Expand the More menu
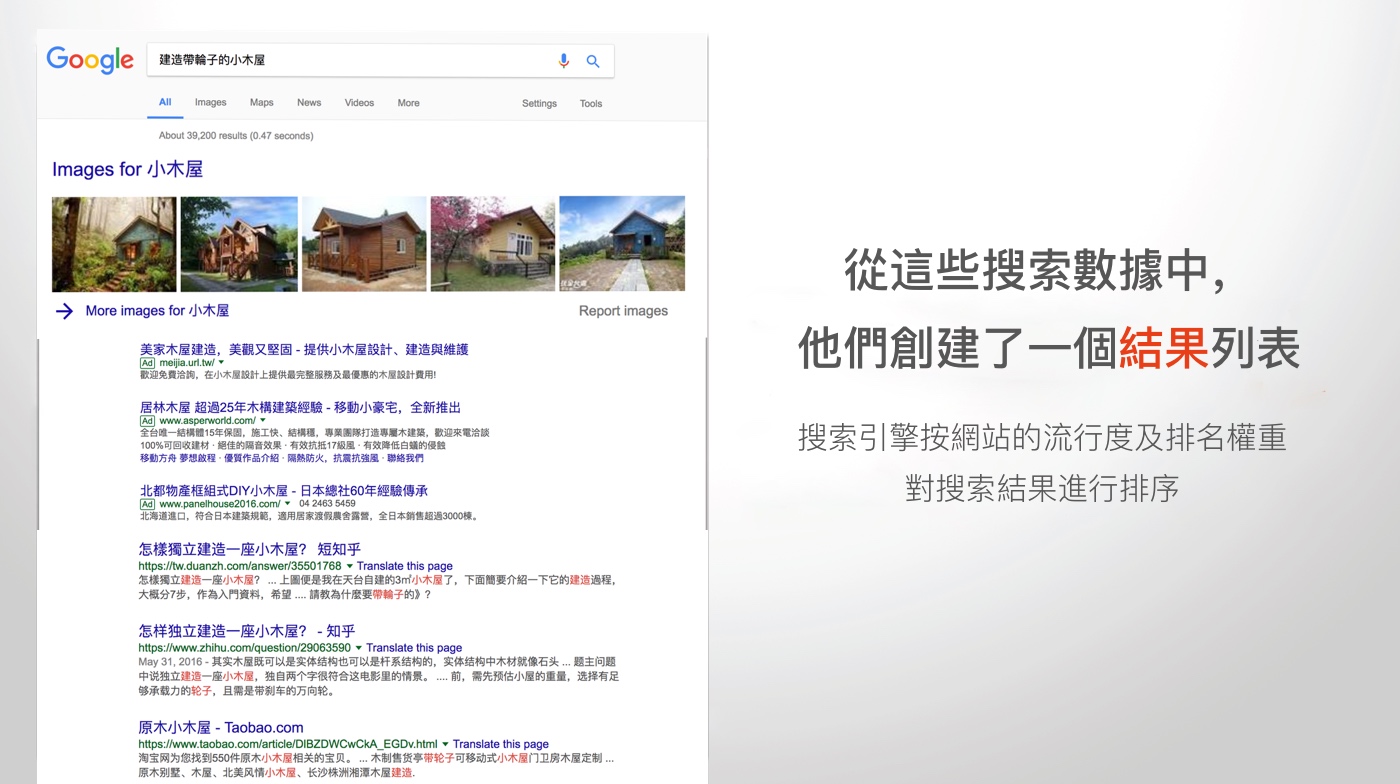Screen dimensions: 1400x784 [x=408, y=103]
